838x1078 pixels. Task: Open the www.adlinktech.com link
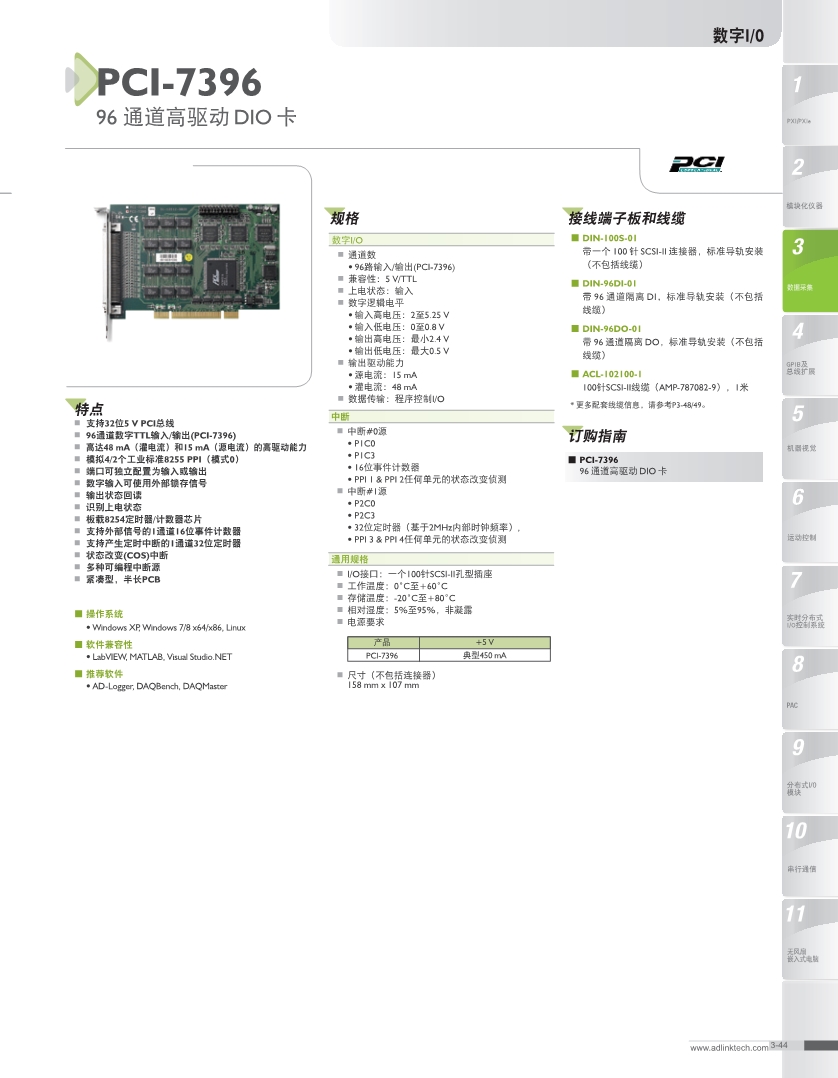[729, 1048]
